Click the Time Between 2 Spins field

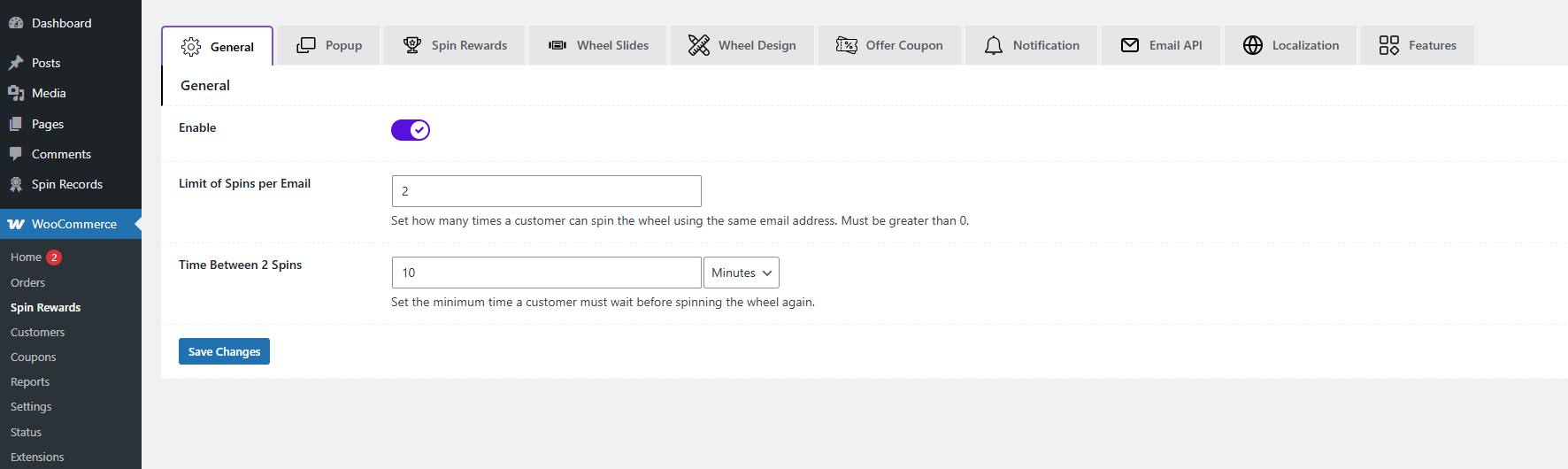547,273
